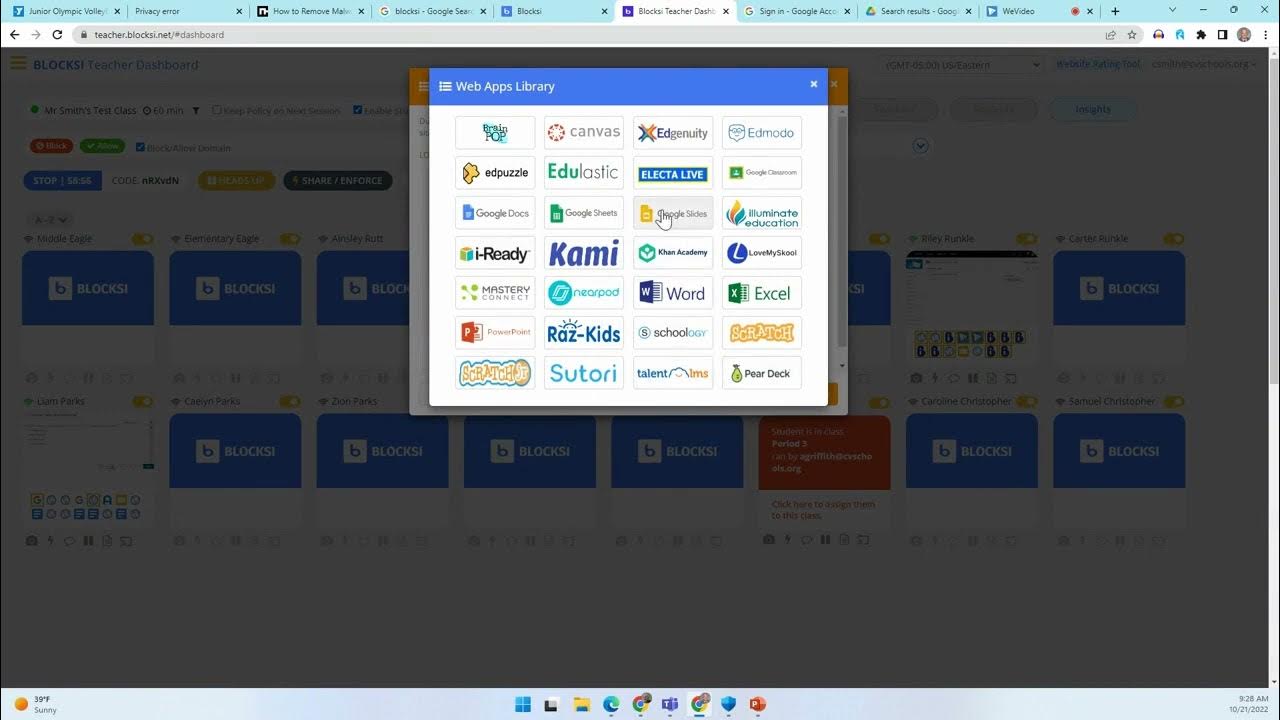Toggle Riley Runkle's student switch
The image size is (1280, 720).
[1027, 239]
